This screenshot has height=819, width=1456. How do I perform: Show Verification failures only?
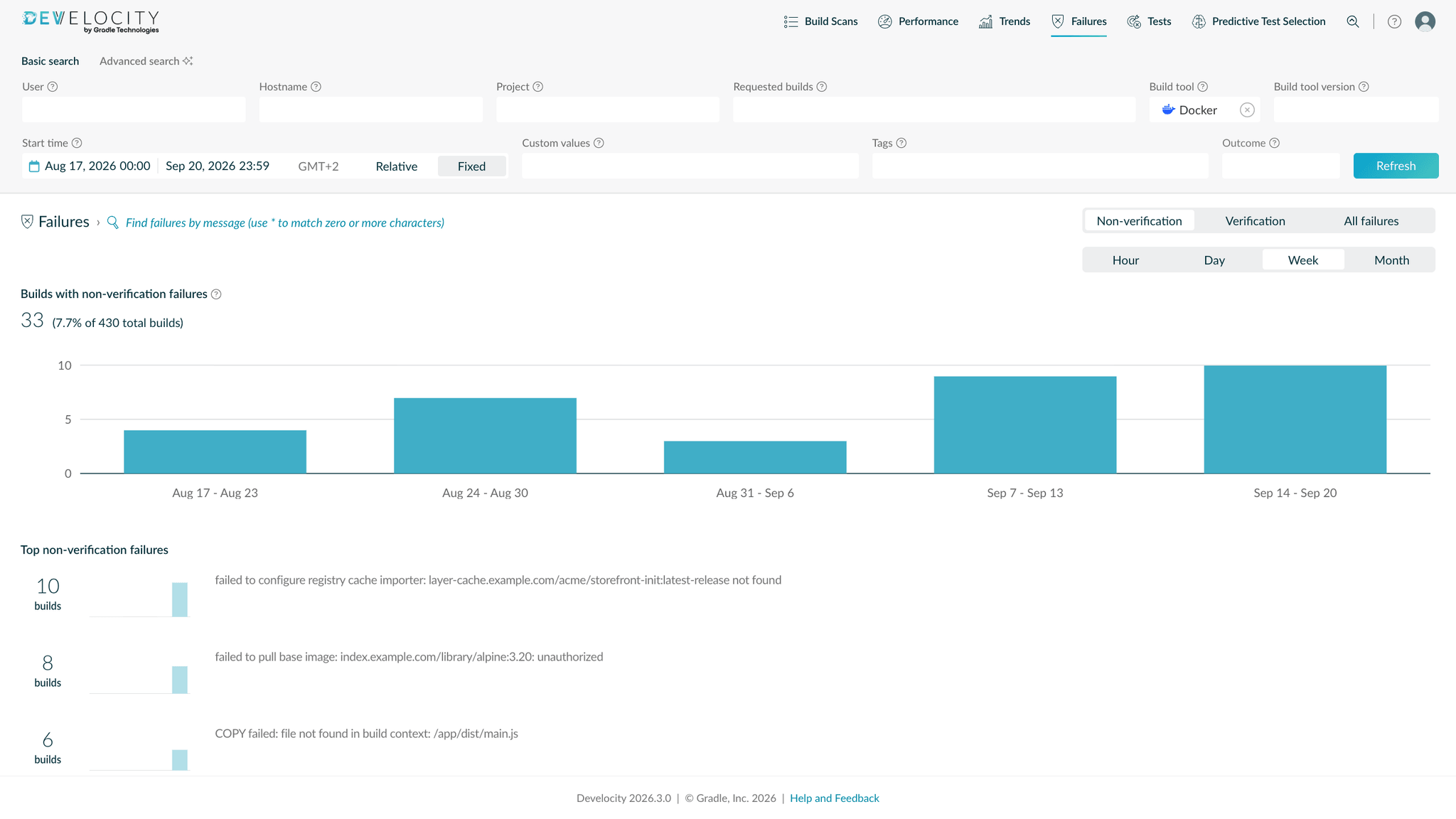point(1256,221)
